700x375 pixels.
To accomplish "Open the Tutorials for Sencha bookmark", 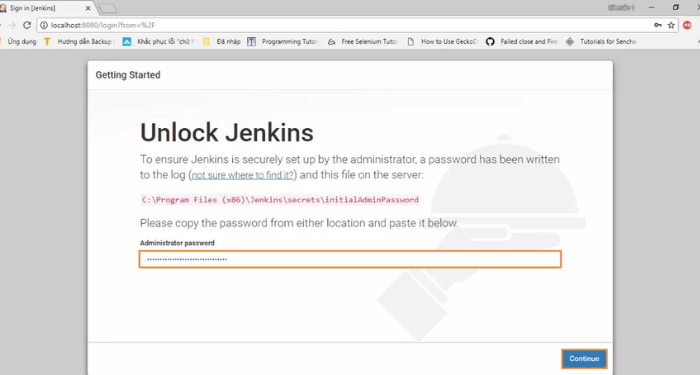I will 601,42.
